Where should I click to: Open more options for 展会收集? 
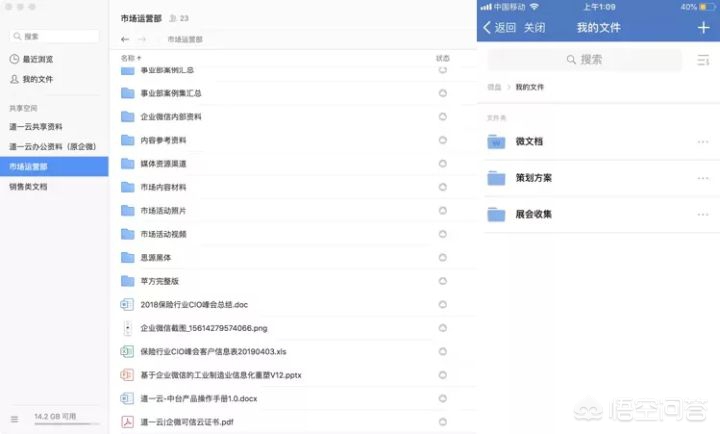(x=703, y=214)
